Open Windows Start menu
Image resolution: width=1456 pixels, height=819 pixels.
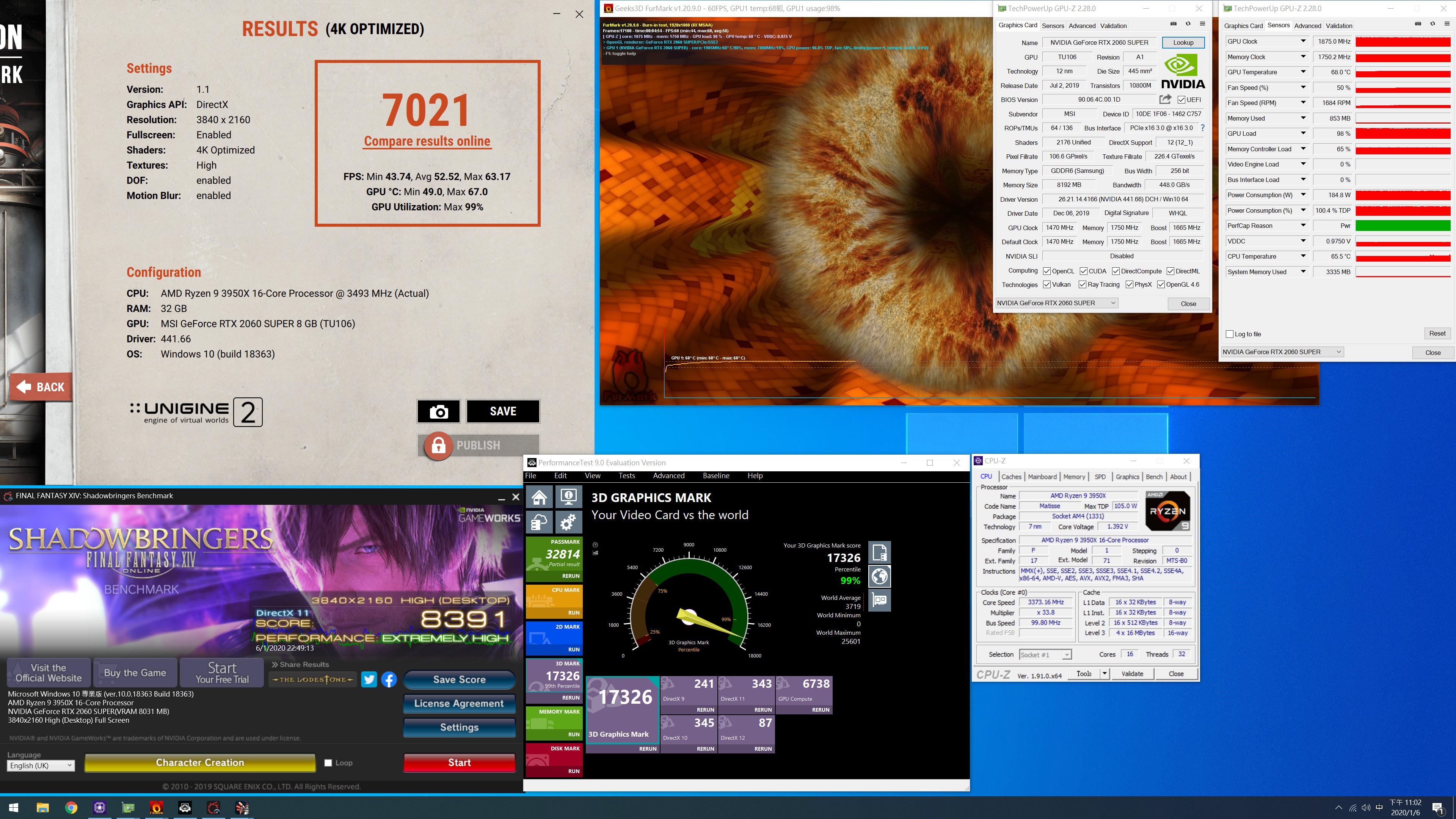click(14, 808)
